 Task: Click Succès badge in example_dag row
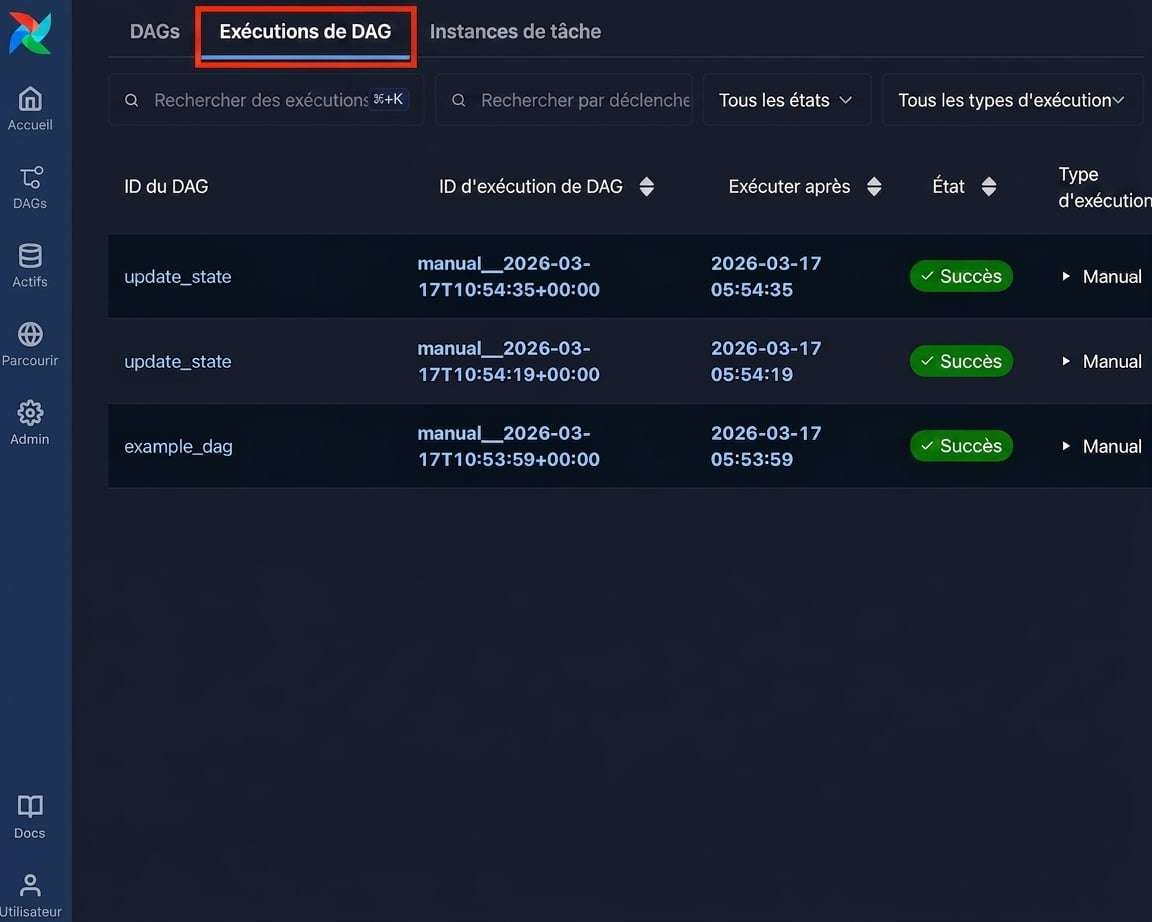961,446
